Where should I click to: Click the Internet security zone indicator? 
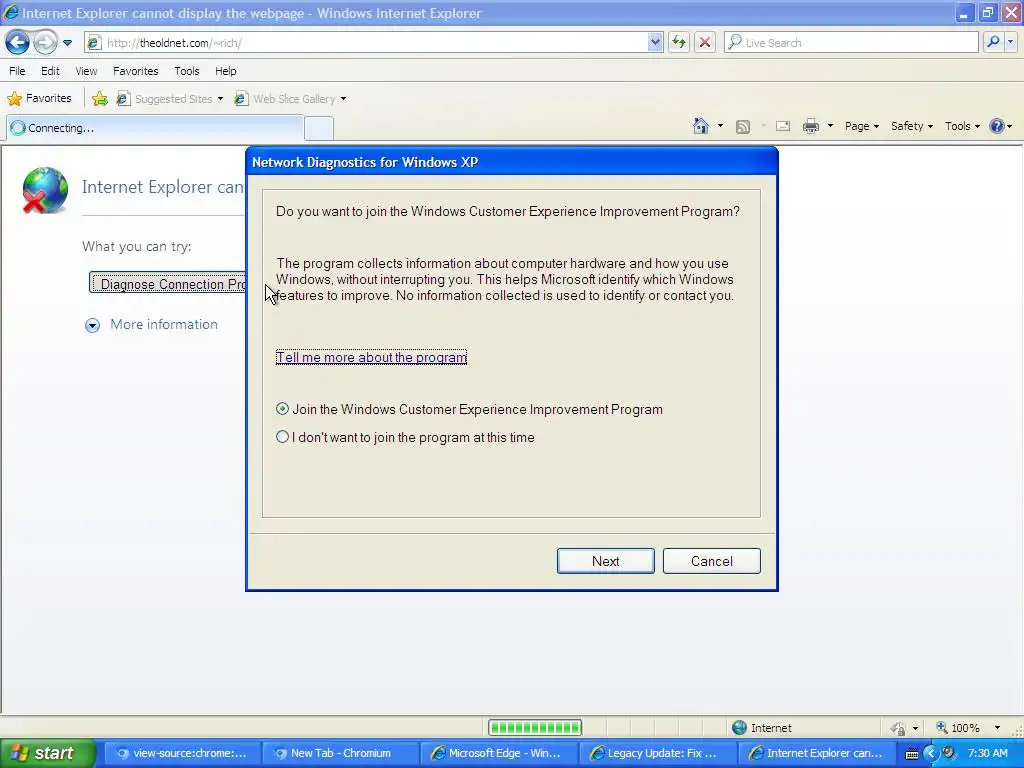(761, 728)
